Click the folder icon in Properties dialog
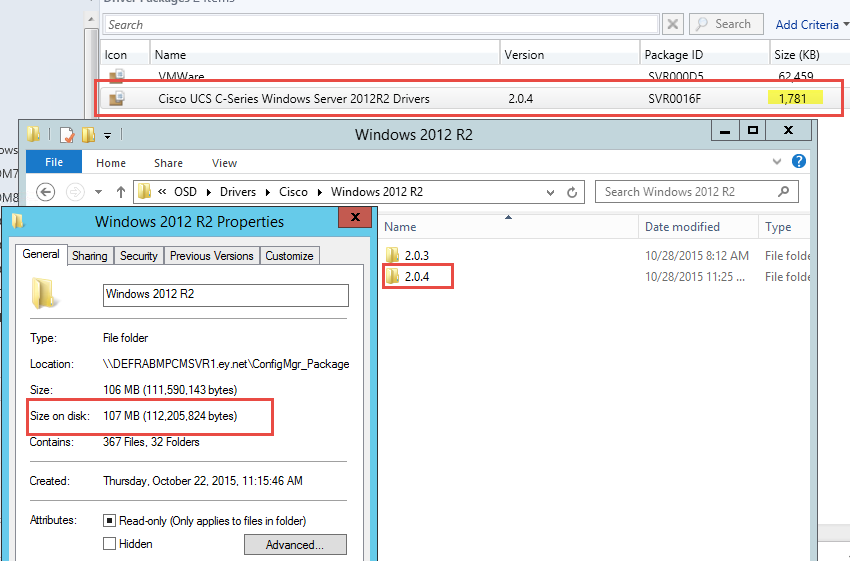 (43, 293)
